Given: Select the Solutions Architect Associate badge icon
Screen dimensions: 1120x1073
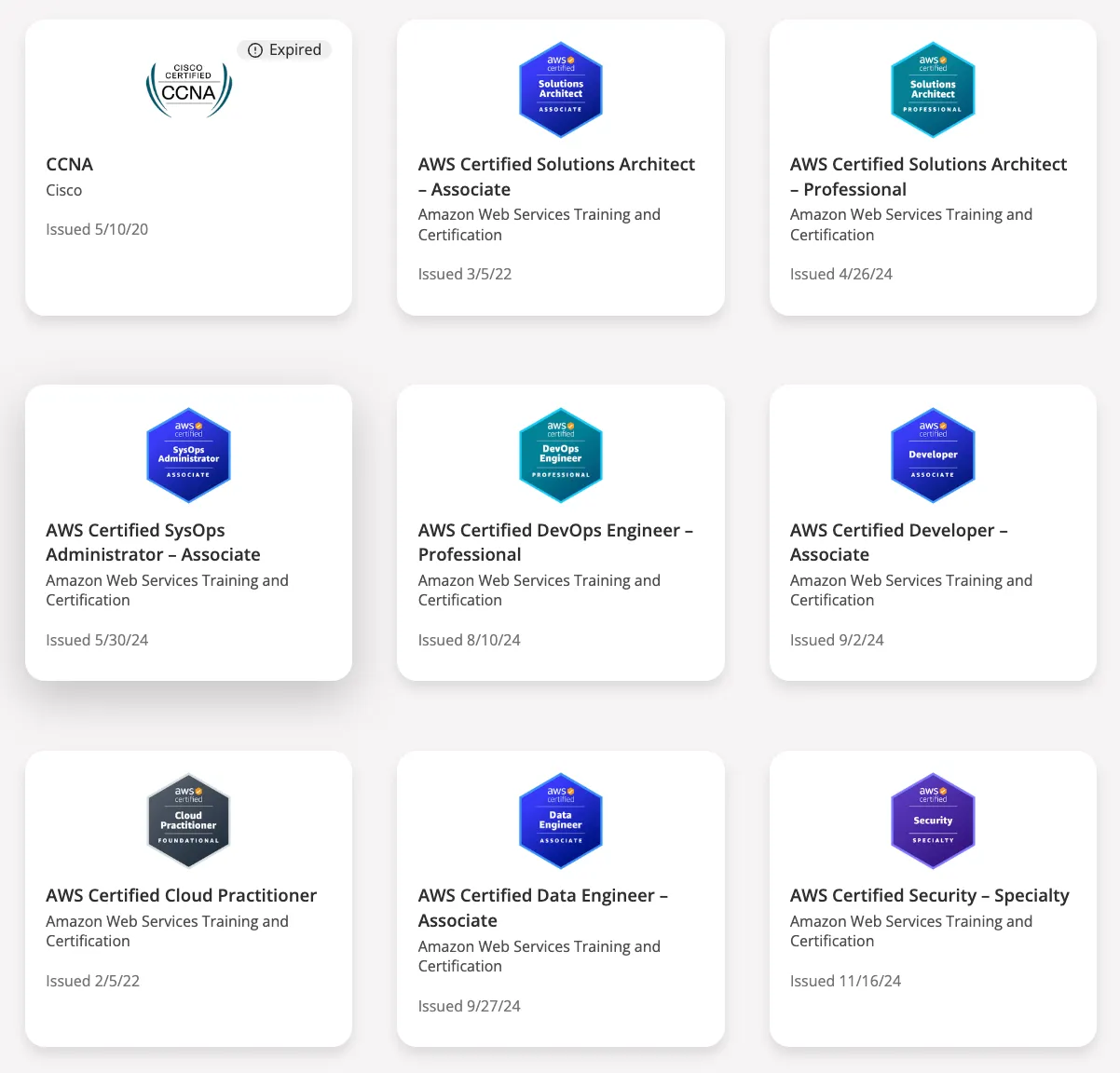Looking at the screenshot, I should 560,89.
